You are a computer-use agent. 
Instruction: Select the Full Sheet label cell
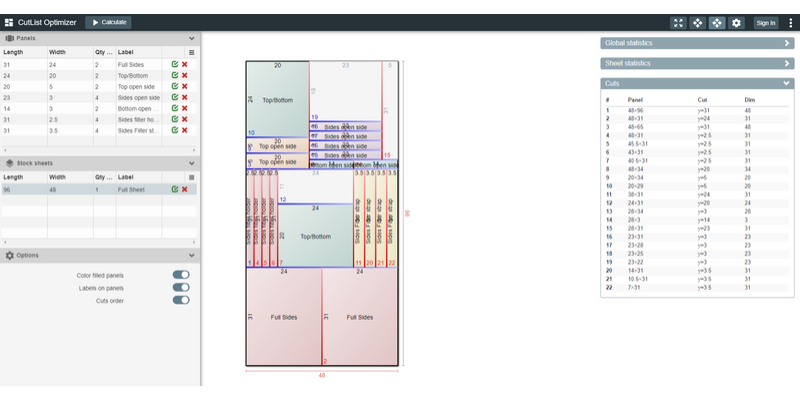click(x=139, y=189)
